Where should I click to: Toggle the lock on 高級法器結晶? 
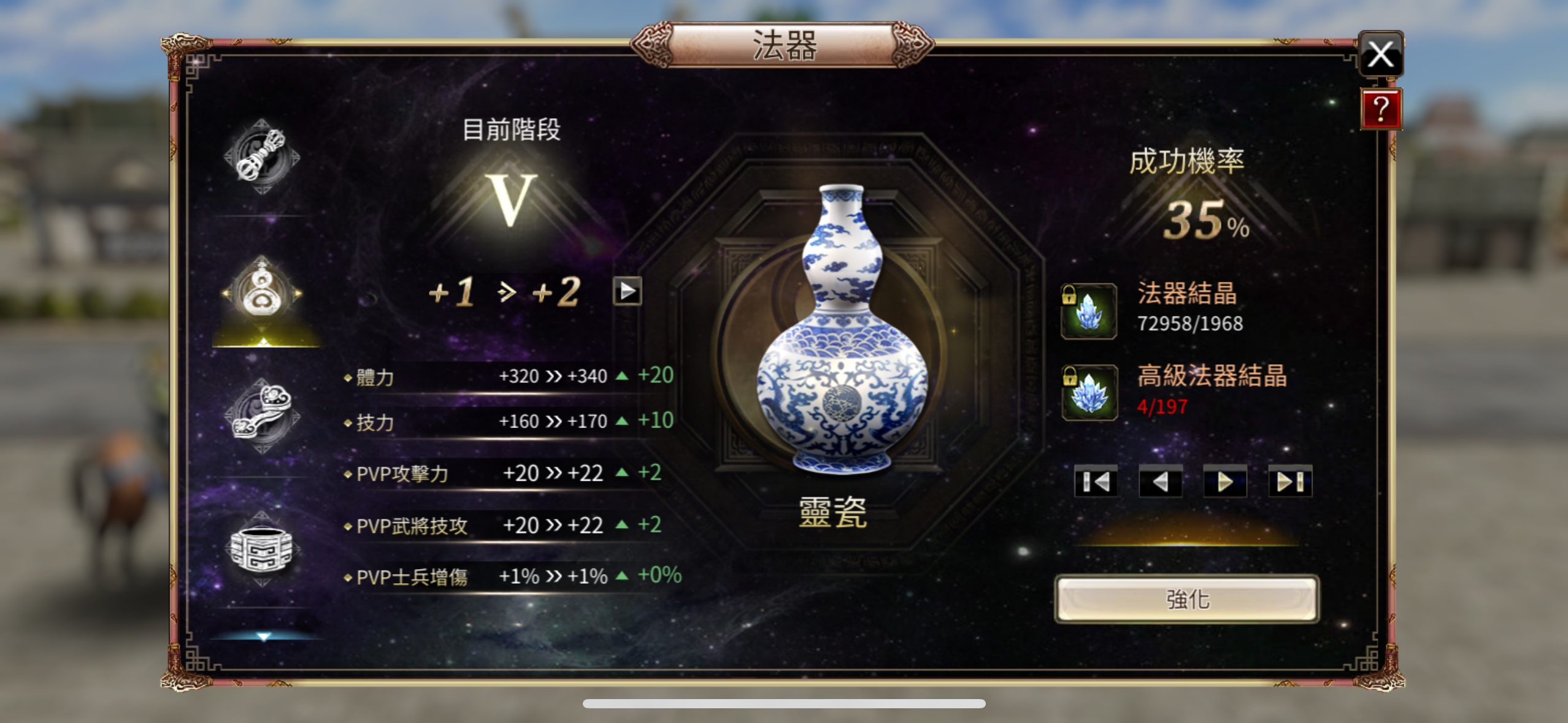[x=1070, y=375]
